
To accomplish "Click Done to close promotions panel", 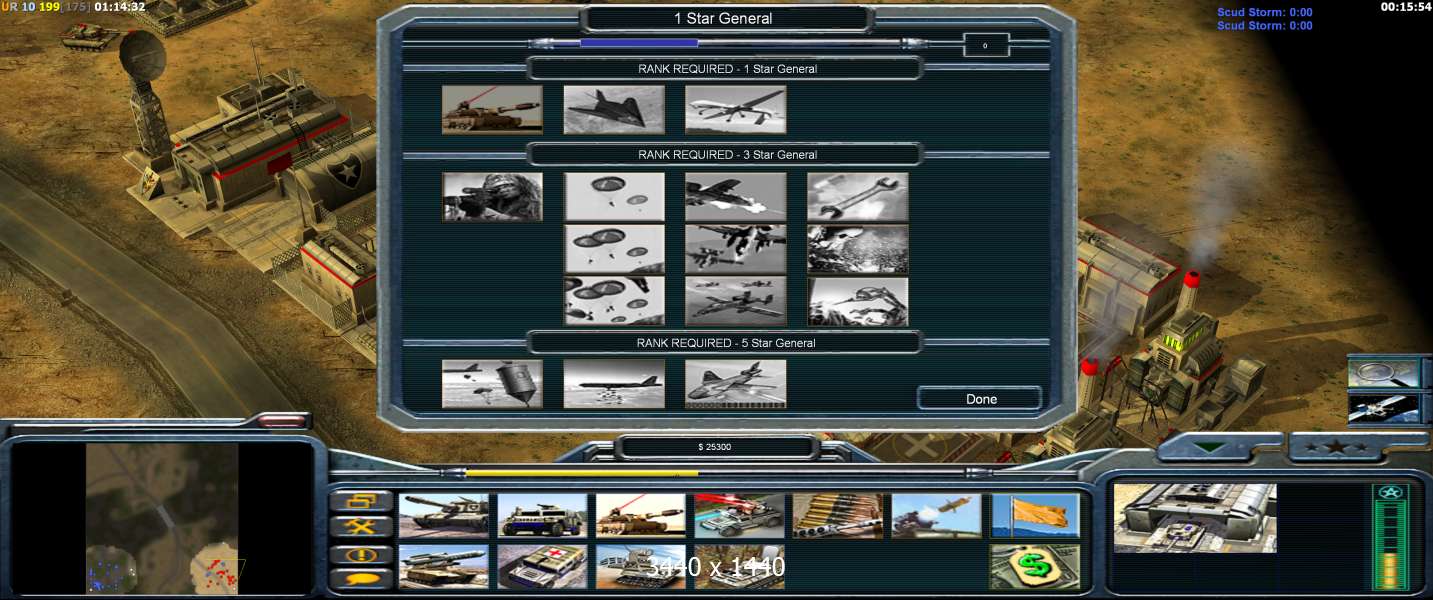I will pyautogui.click(x=980, y=399).
